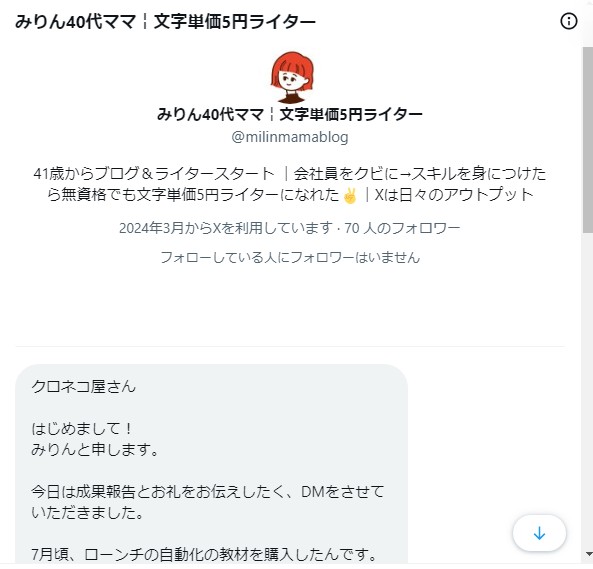This screenshot has width=593, height=569.
Task: Click the vertical scrollbar thumb
Action: pos(588,140)
